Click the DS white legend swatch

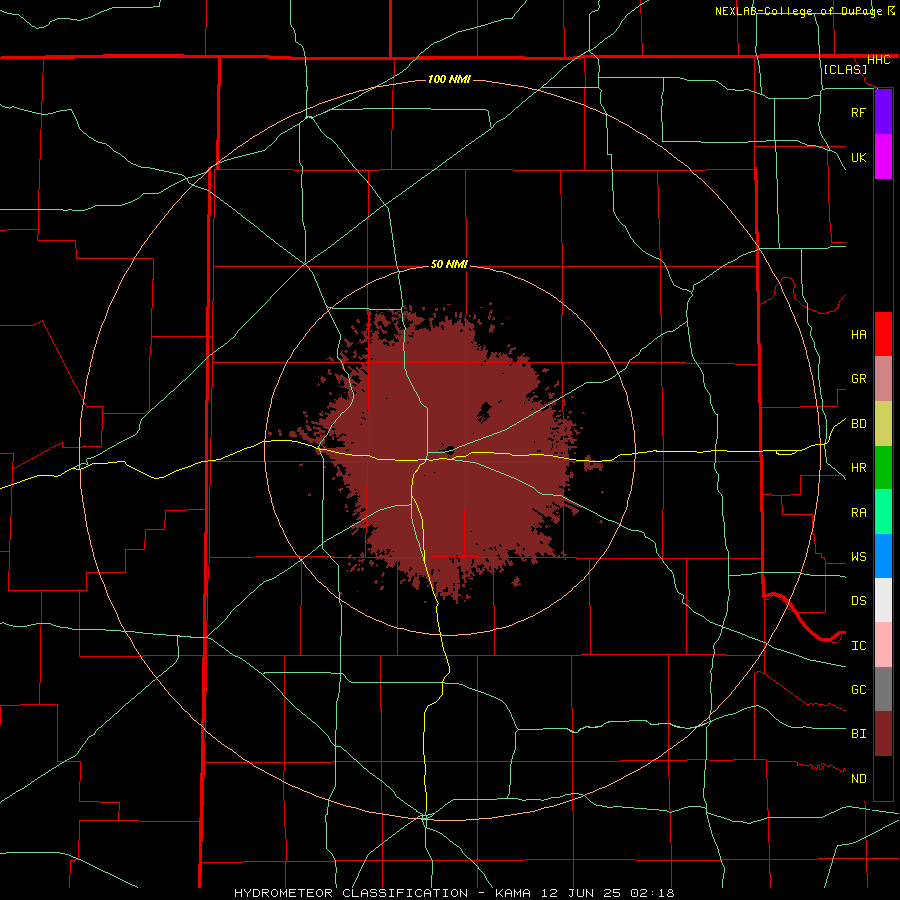[883, 600]
